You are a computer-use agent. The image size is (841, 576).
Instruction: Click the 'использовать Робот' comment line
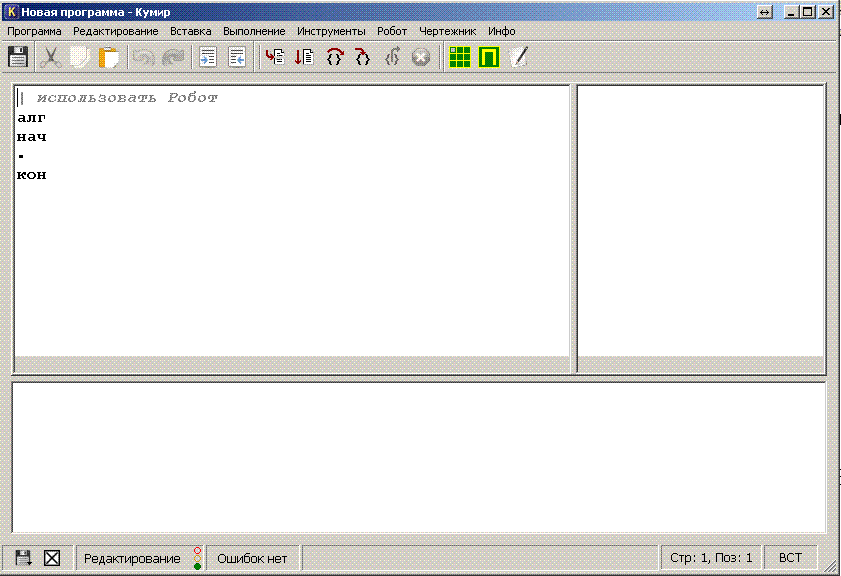click(x=127, y=98)
